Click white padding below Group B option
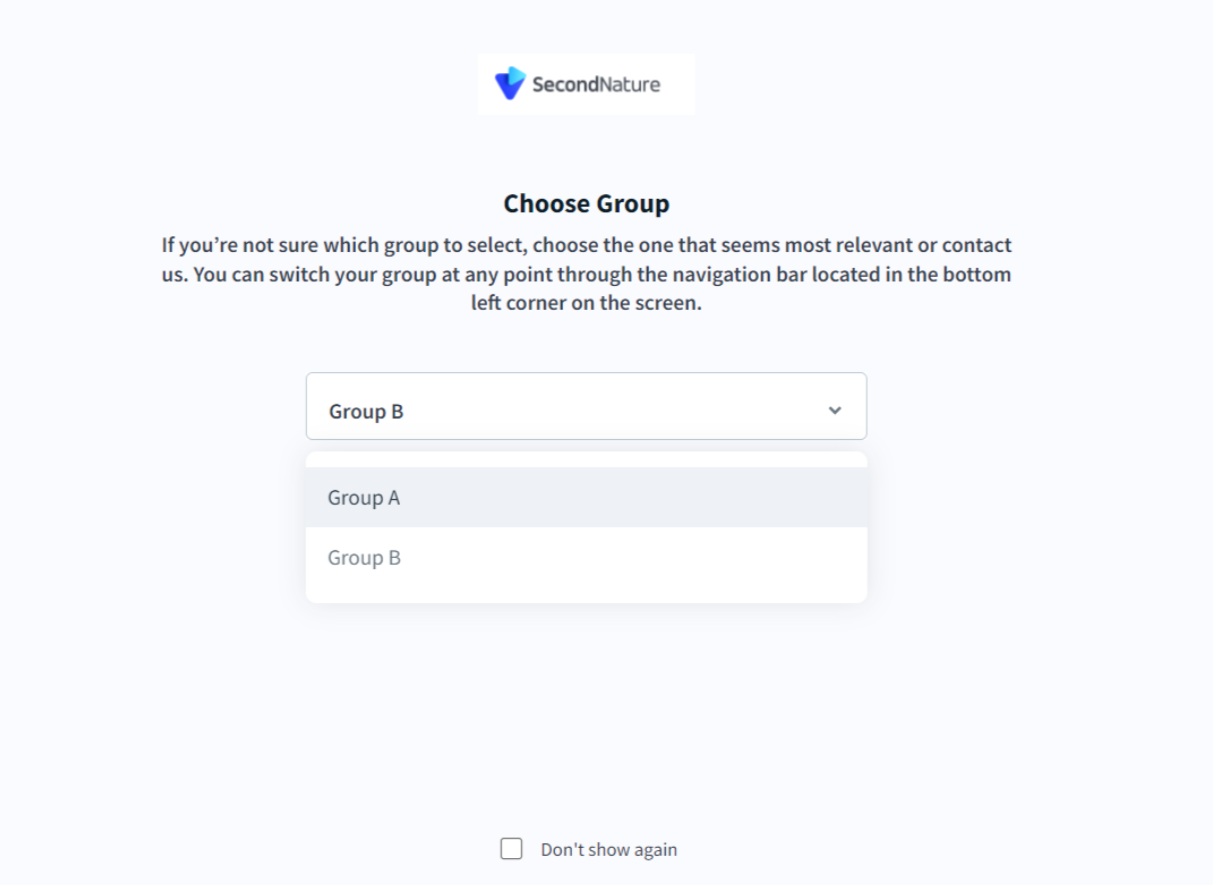This screenshot has height=885, width=1213. 586,594
